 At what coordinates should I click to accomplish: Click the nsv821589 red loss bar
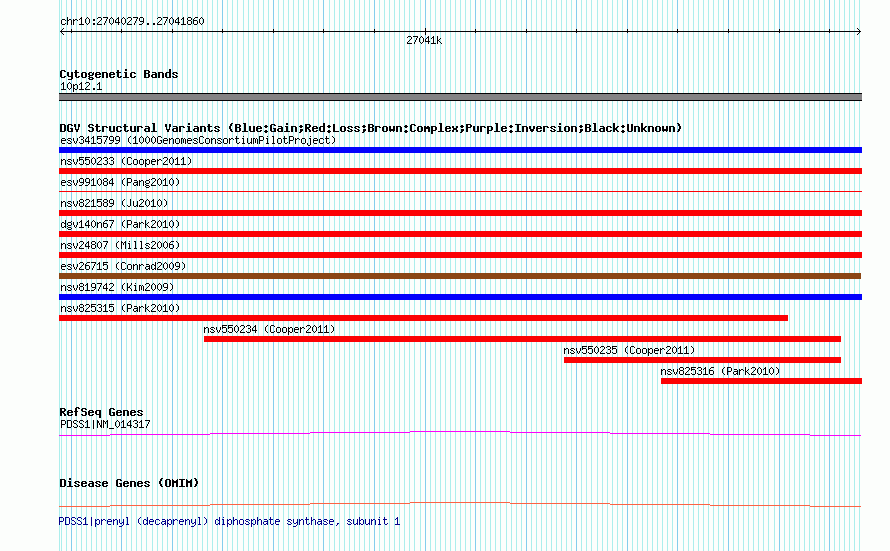(x=460, y=213)
